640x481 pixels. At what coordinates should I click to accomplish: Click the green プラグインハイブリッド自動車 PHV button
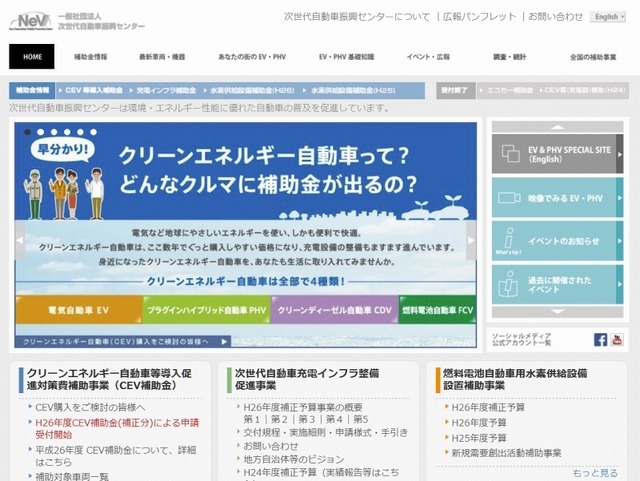[x=207, y=310]
